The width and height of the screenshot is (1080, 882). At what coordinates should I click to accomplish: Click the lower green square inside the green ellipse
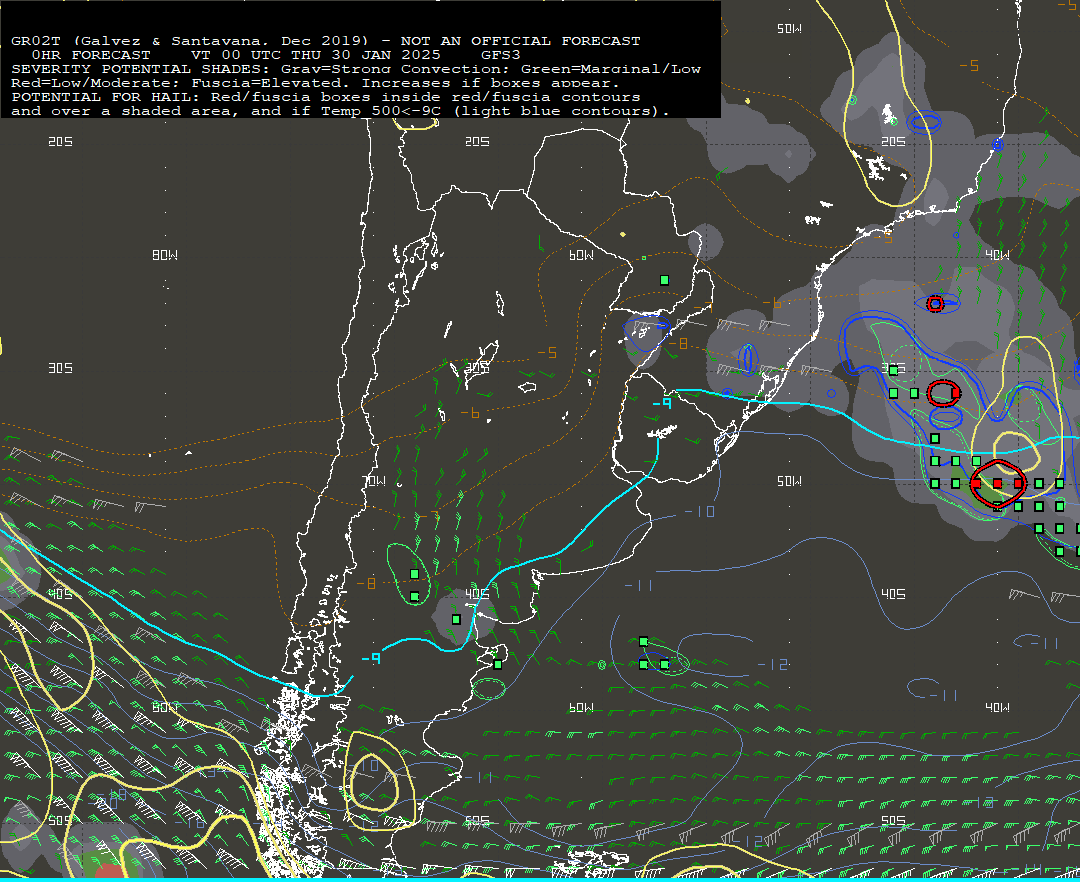tap(415, 597)
